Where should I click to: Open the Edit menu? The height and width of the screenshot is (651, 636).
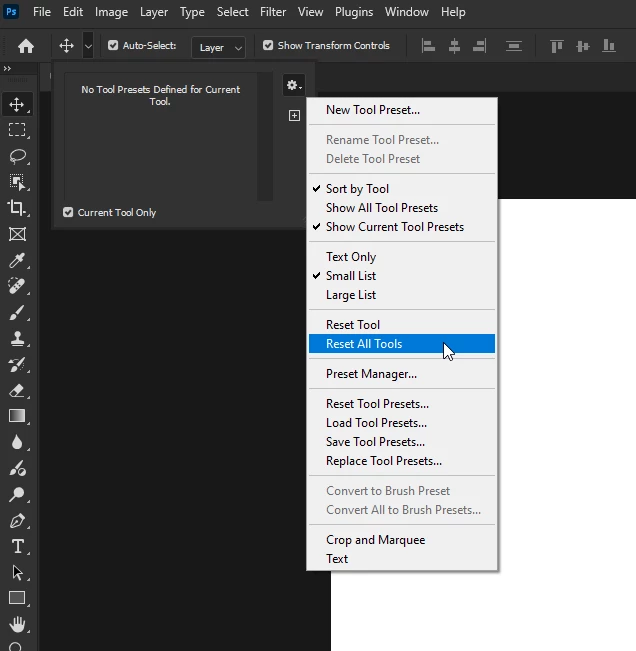pyautogui.click(x=73, y=12)
